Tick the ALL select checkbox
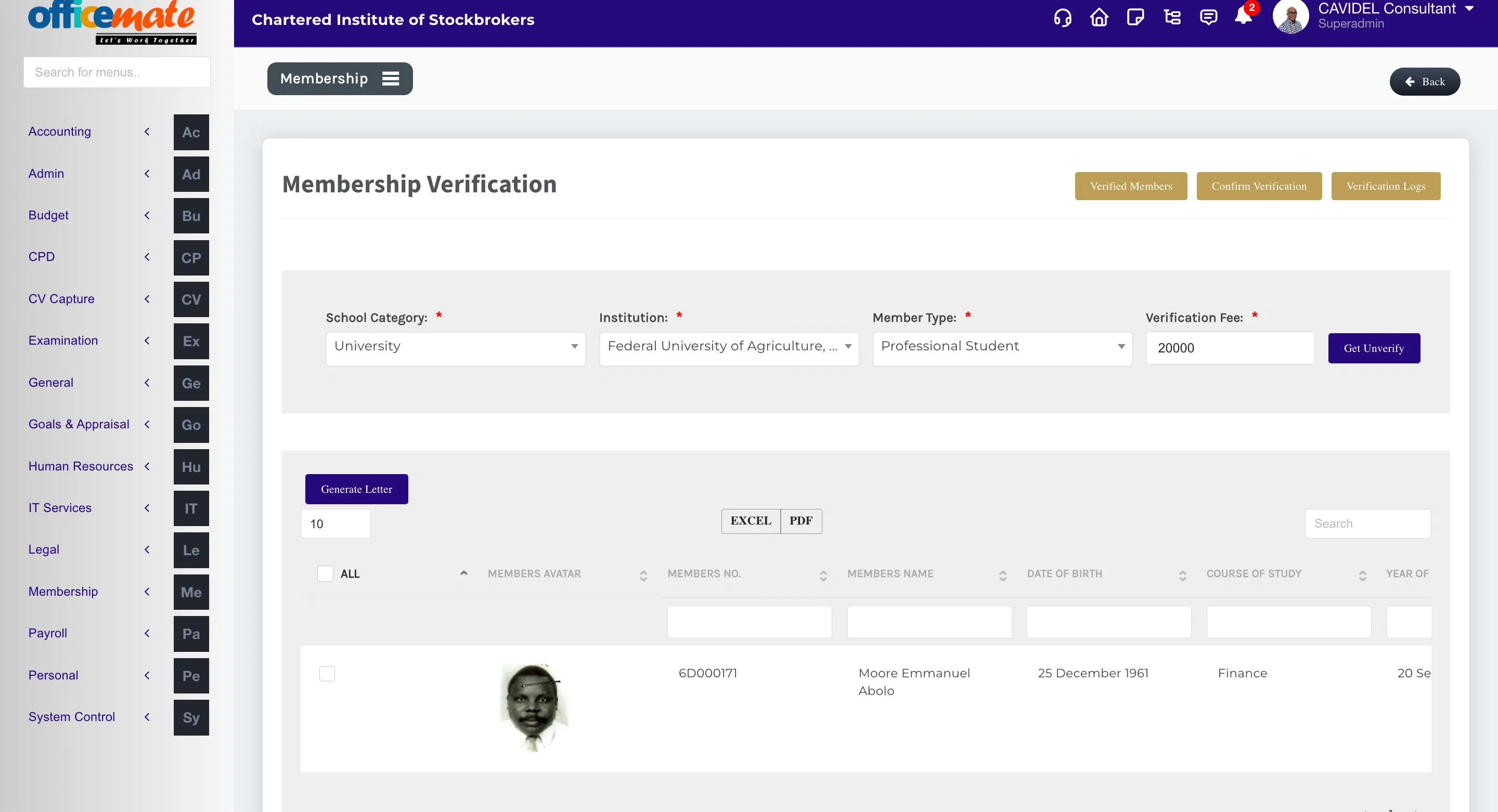The width and height of the screenshot is (1498, 812). (325, 574)
